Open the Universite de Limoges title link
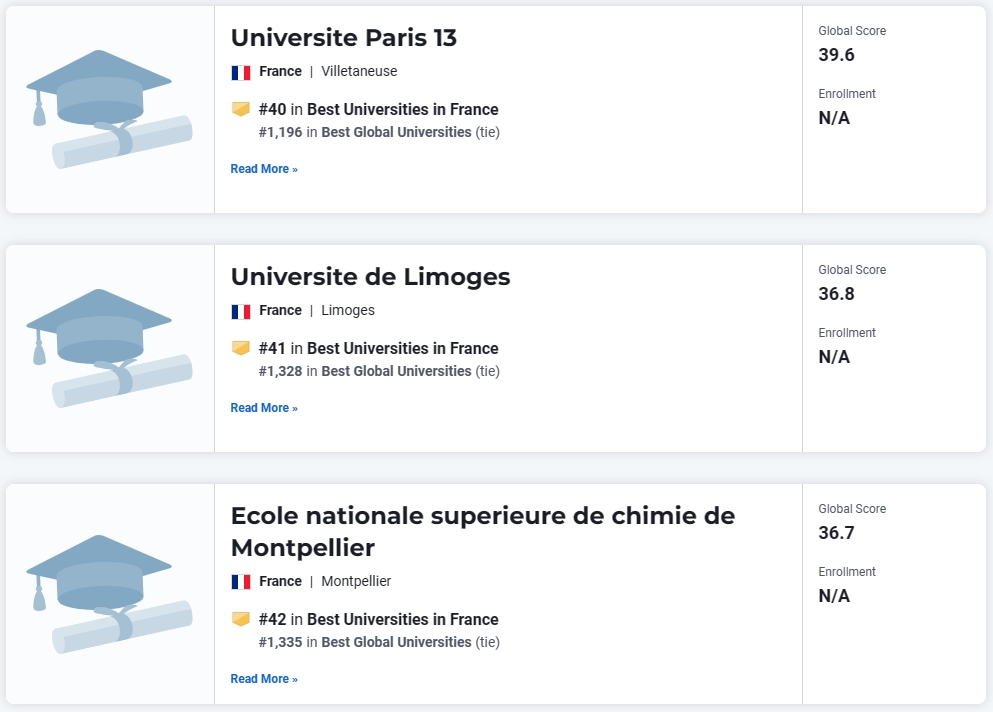The height and width of the screenshot is (712, 993). click(370, 277)
